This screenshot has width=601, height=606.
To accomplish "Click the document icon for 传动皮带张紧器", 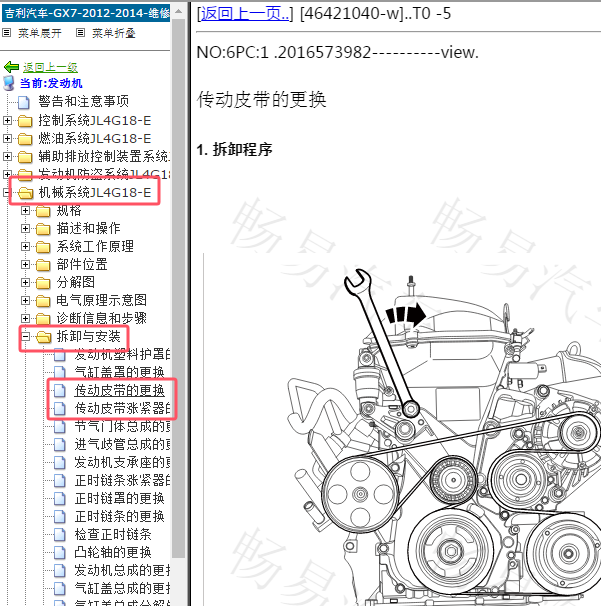I will 60,409.
